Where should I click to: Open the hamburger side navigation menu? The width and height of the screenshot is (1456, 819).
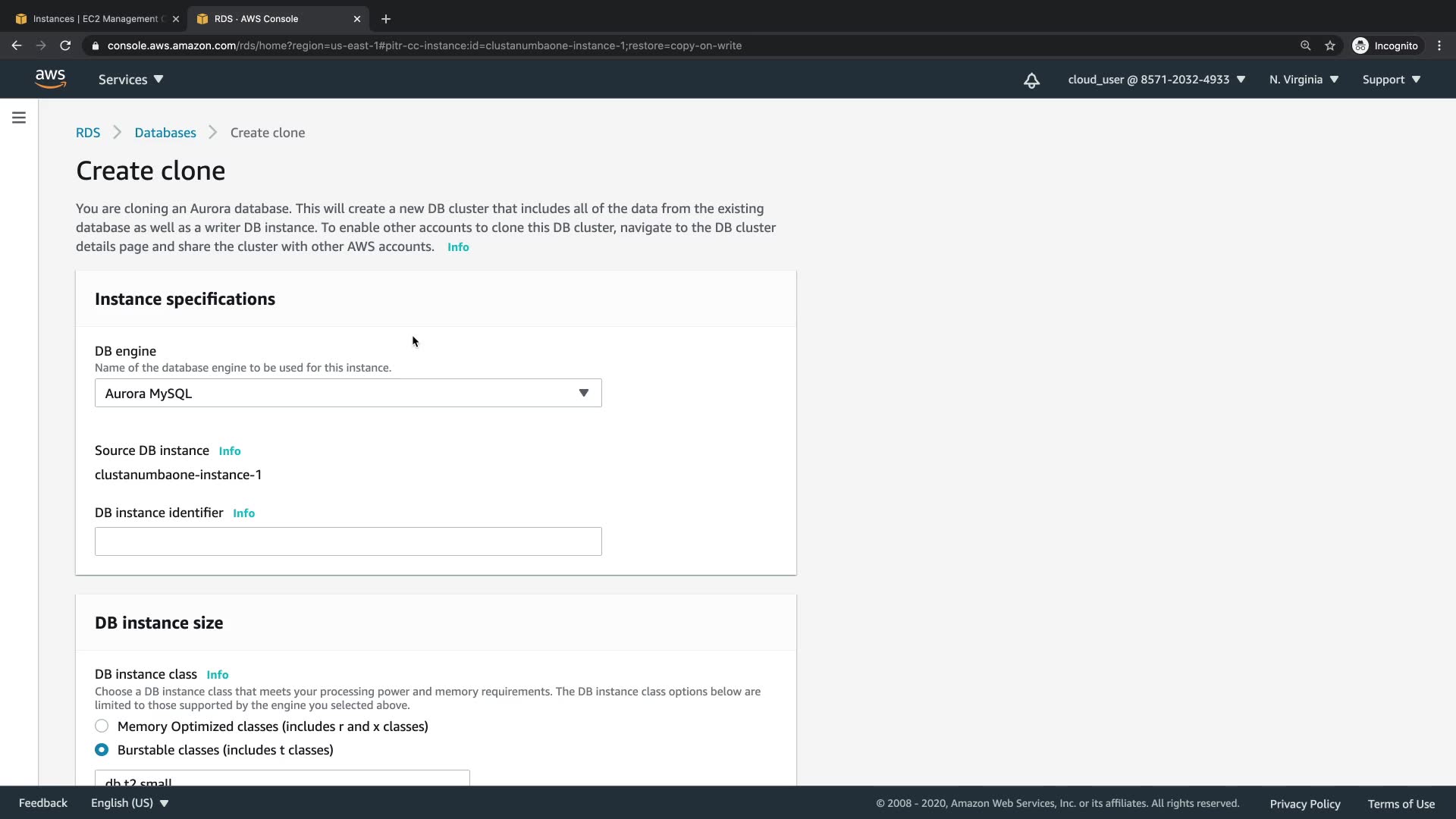point(19,118)
